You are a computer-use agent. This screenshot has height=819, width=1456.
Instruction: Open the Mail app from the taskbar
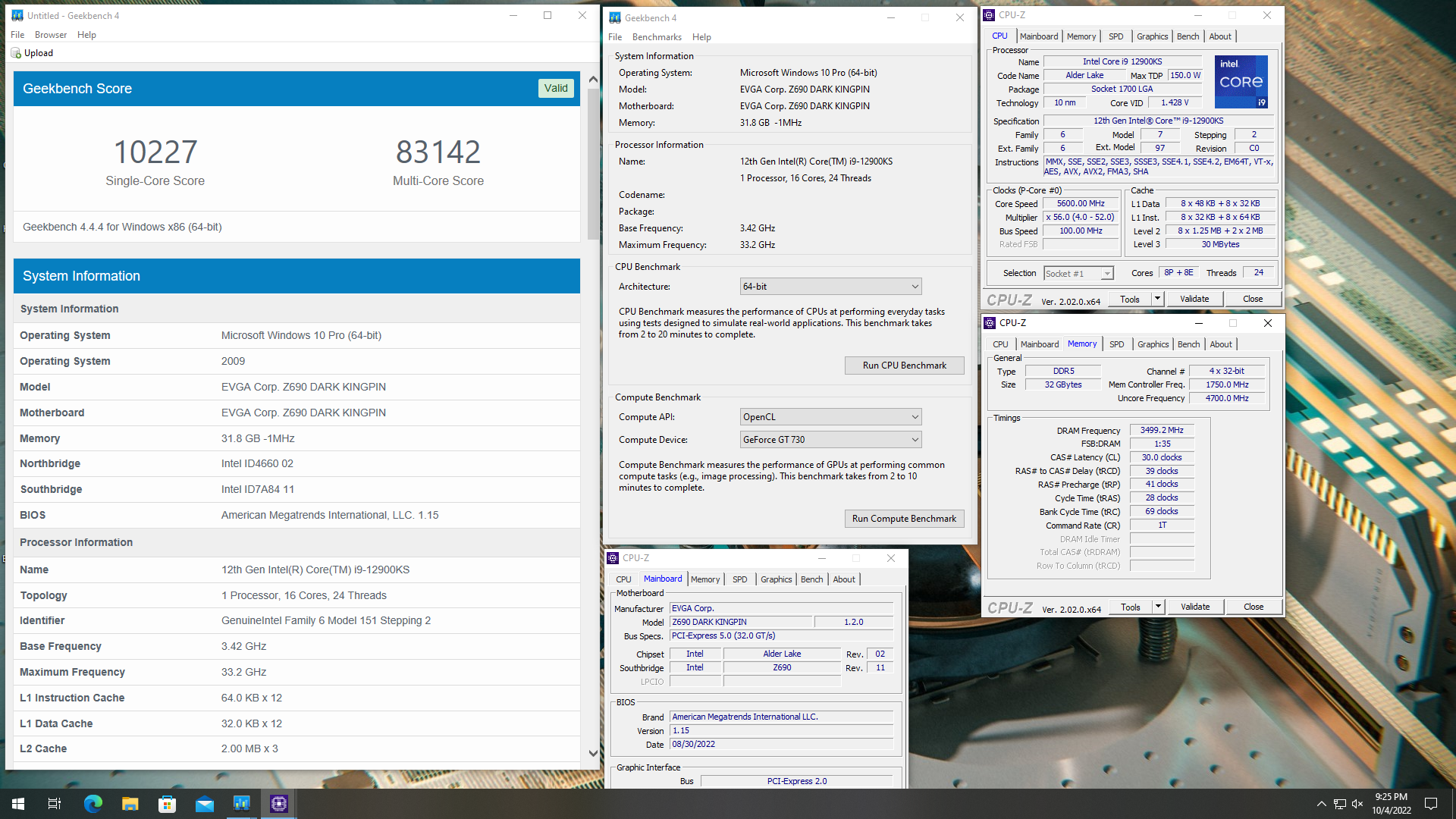[x=204, y=804]
